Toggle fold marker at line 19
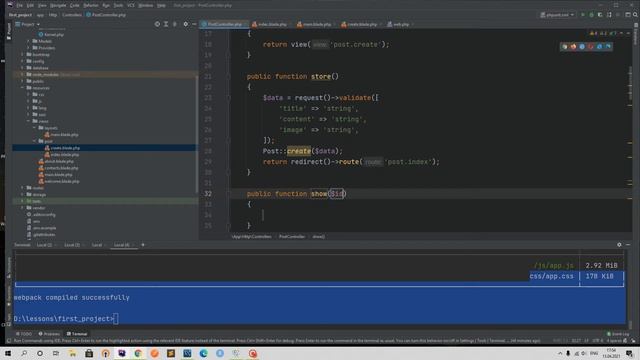This screenshot has width=640, height=360. 229,55
